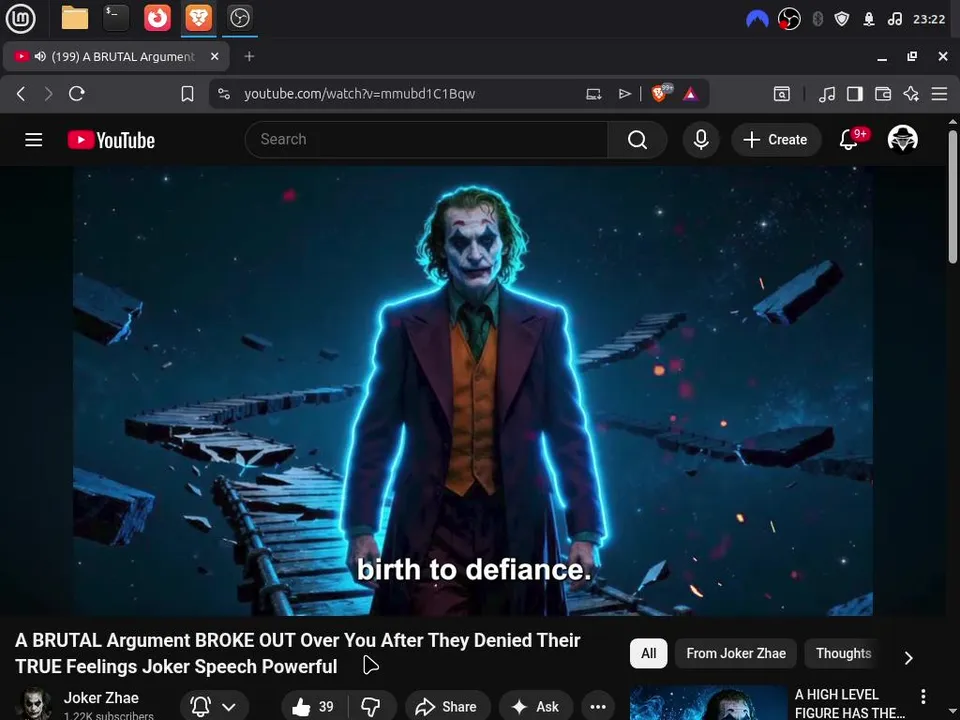The width and height of the screenshot is (960, 720).
Task: Click the Ask button
Action: click(x=536, y=707)
